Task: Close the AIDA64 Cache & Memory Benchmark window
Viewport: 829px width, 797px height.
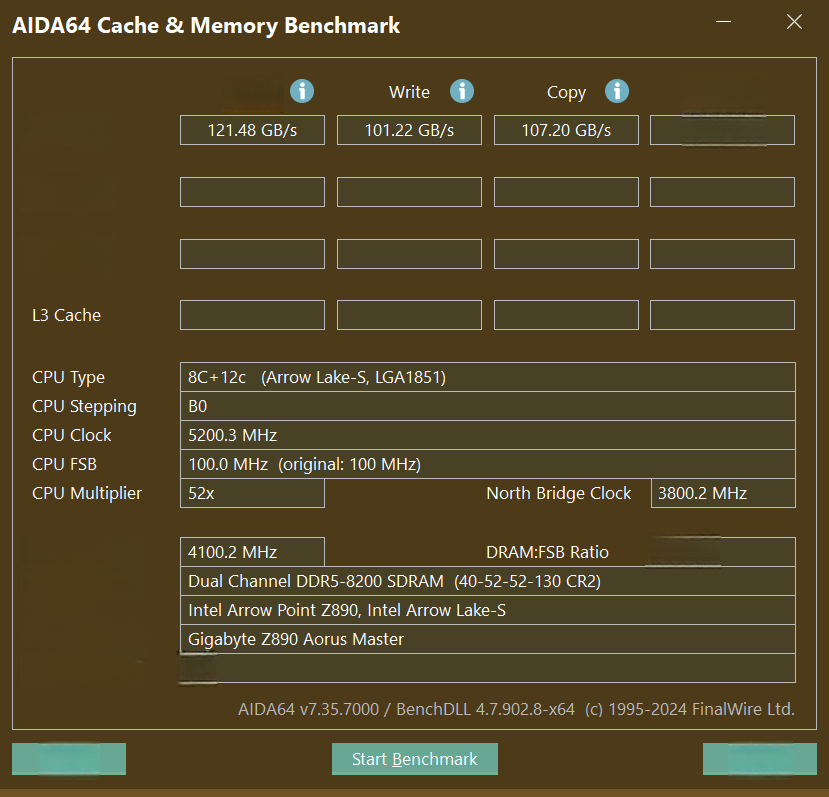Action: coord(794,22)
